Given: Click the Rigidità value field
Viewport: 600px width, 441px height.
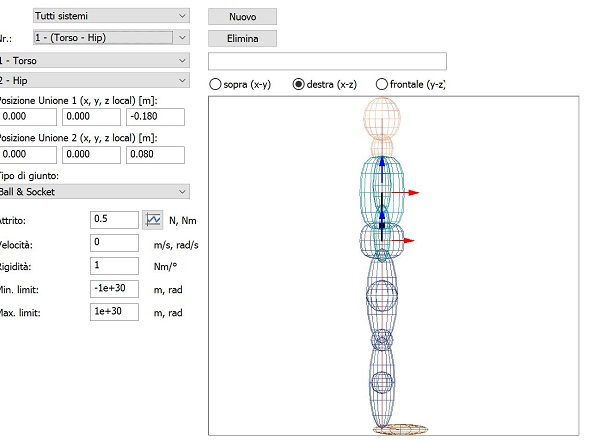Looking at the screenshot, I should click(114, 266).
